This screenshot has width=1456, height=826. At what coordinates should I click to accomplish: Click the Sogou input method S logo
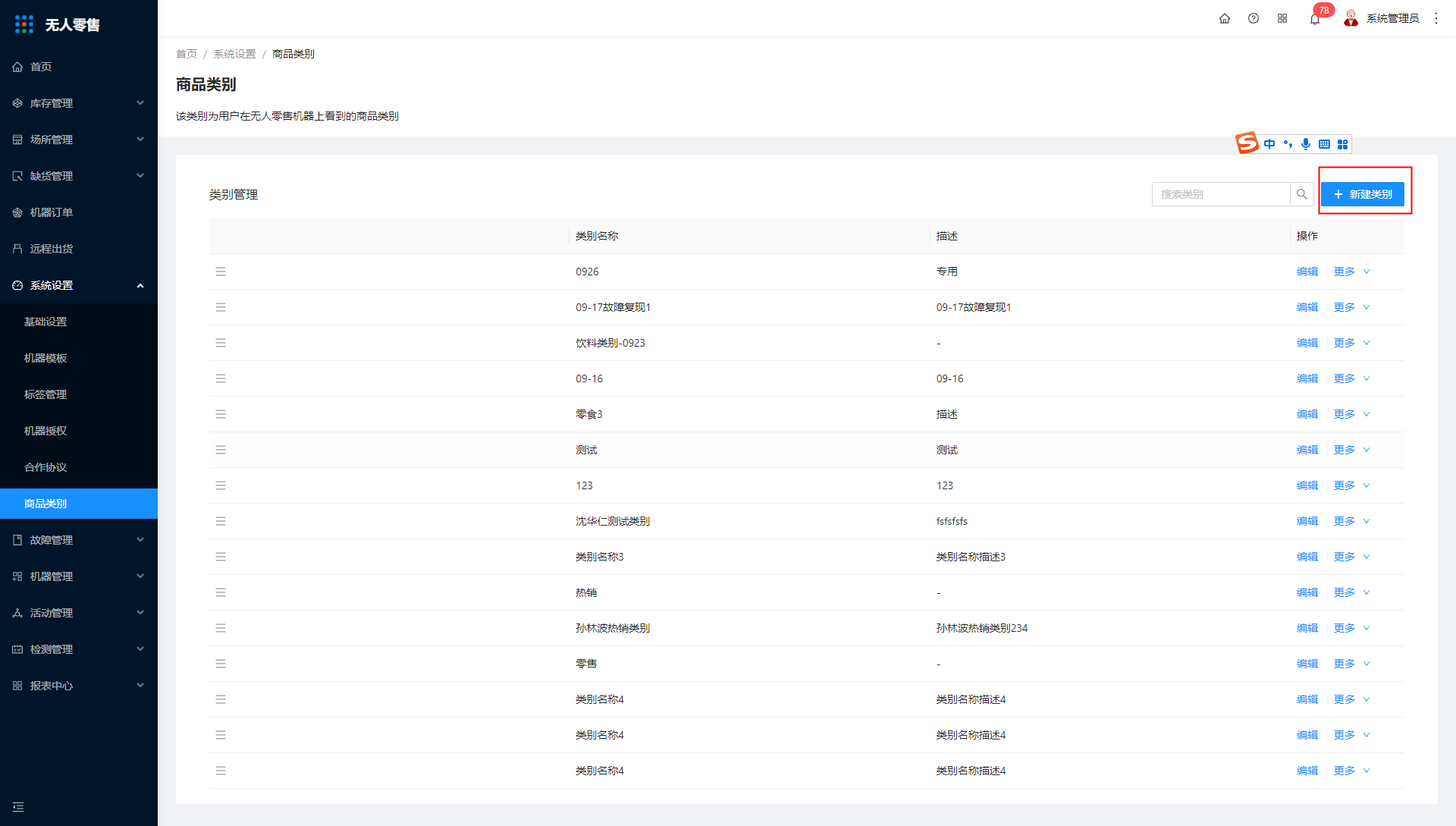click(x=1247, y=143)
